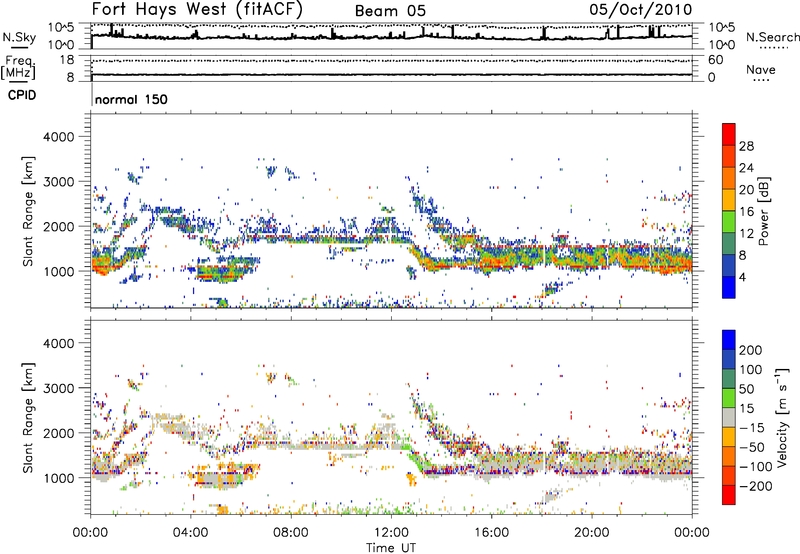Click the 'Time UT' axis label

click(x=391, y=548)
